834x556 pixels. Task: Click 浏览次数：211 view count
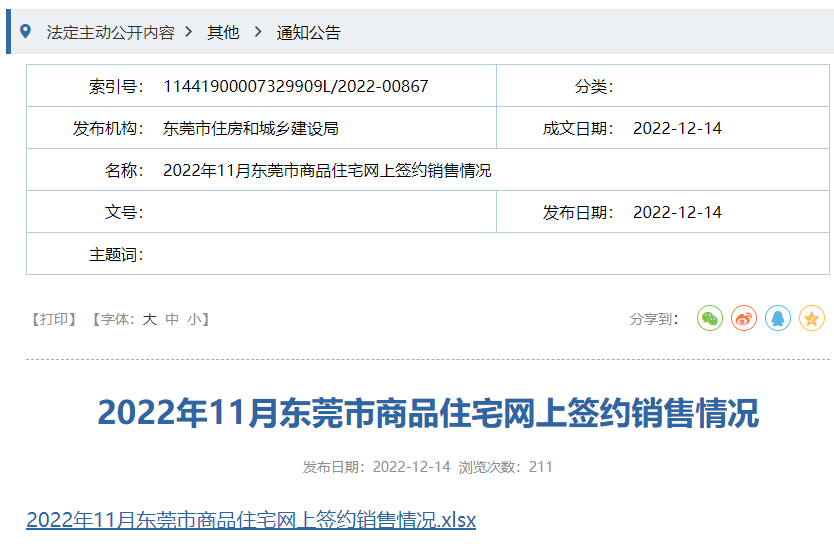[x=505, y=467]
